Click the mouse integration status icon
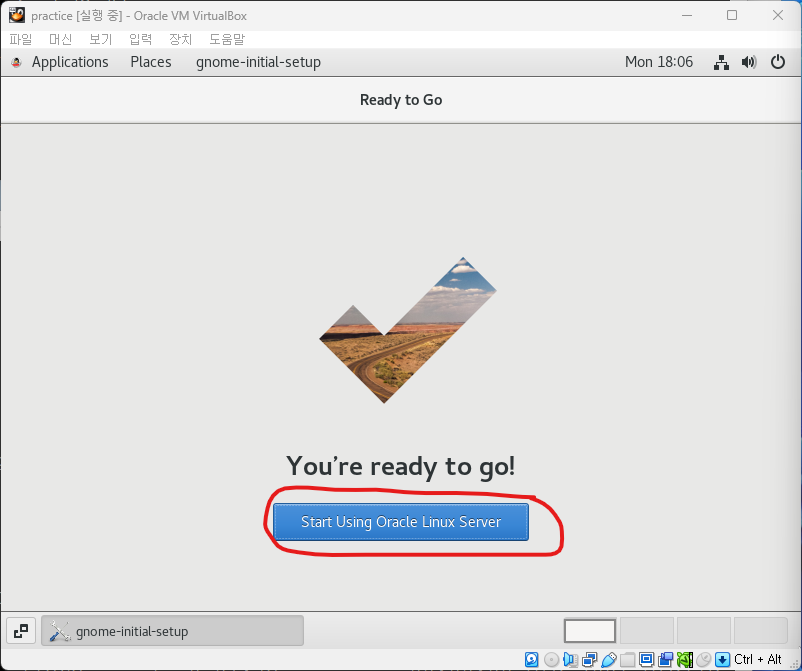The width and height of the screenshot is (802, 671). click(x=704, y=659)
